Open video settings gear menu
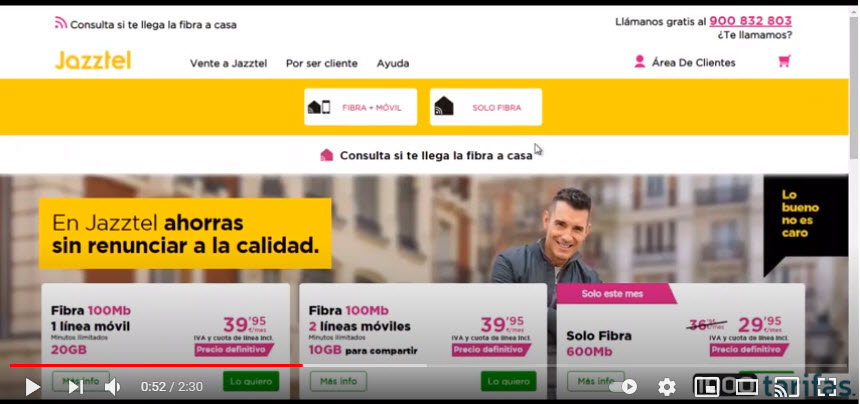Image resolution: width=860 pixels, height=404 pixels. (666, 387)
